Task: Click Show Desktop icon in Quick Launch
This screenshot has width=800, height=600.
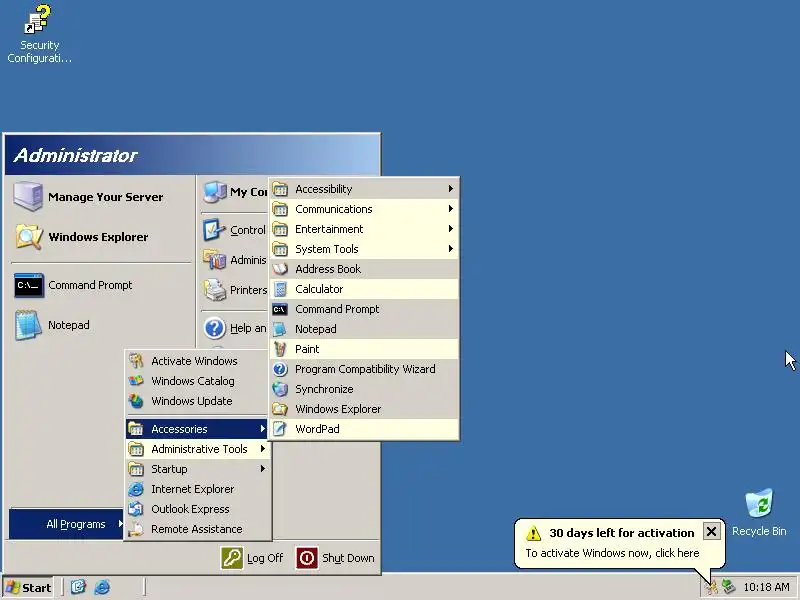Action: (78, 587)
